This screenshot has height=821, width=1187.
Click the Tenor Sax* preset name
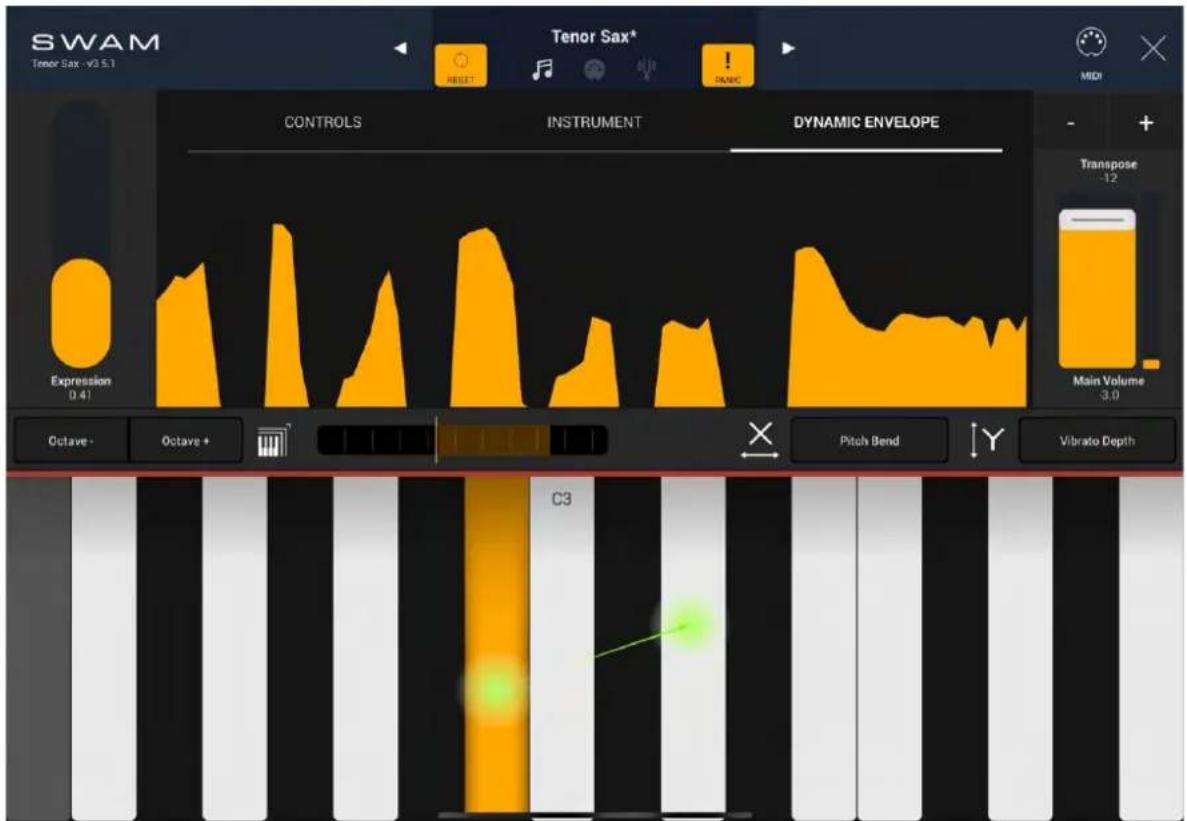[x=594, y=36]
